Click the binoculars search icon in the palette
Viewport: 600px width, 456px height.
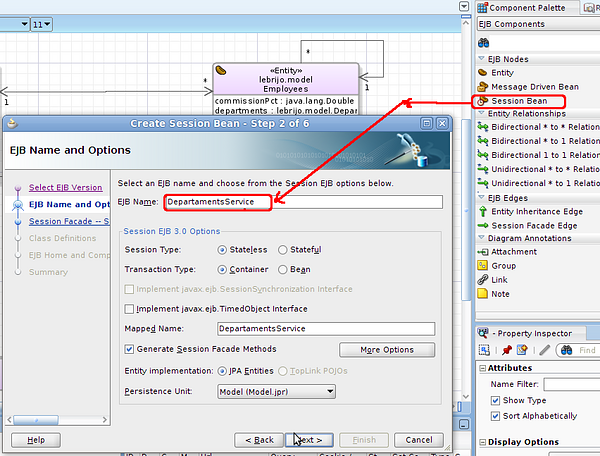click(483, 43)
